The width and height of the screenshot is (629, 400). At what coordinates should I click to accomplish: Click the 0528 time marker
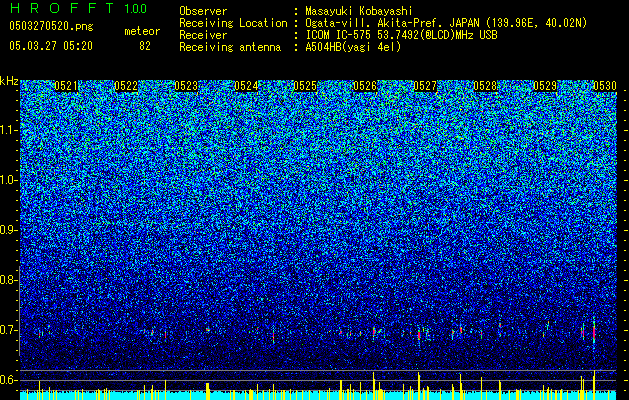coord(485,86)
